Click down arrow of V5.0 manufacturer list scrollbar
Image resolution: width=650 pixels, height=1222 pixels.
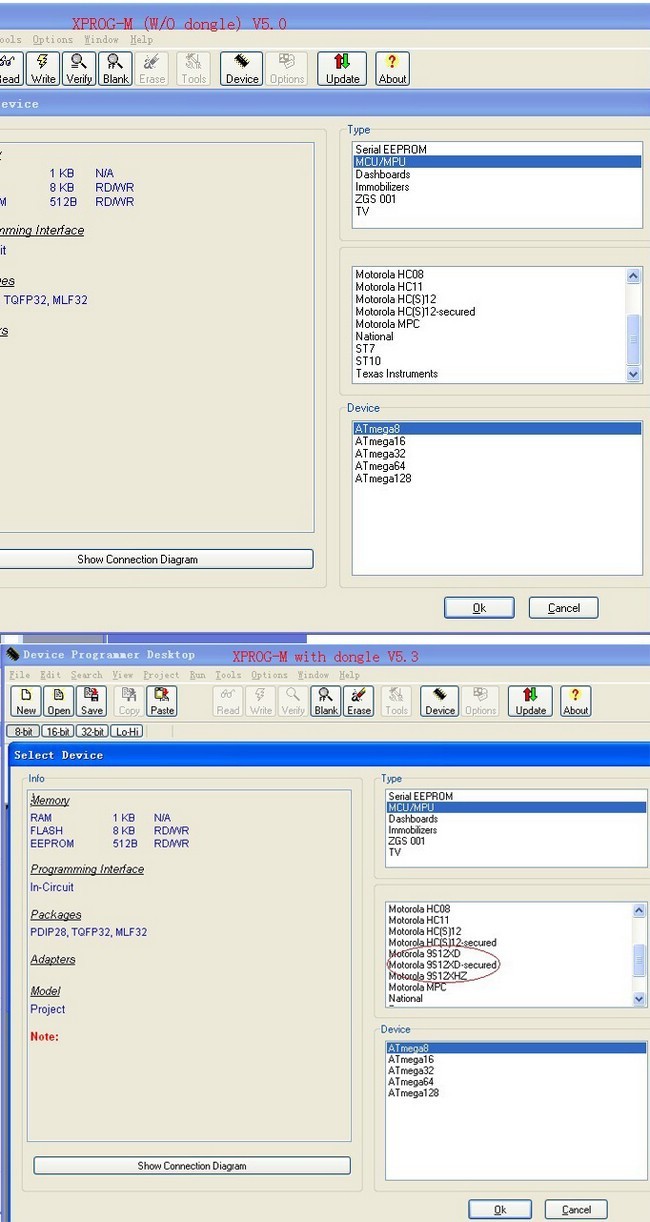633,374
